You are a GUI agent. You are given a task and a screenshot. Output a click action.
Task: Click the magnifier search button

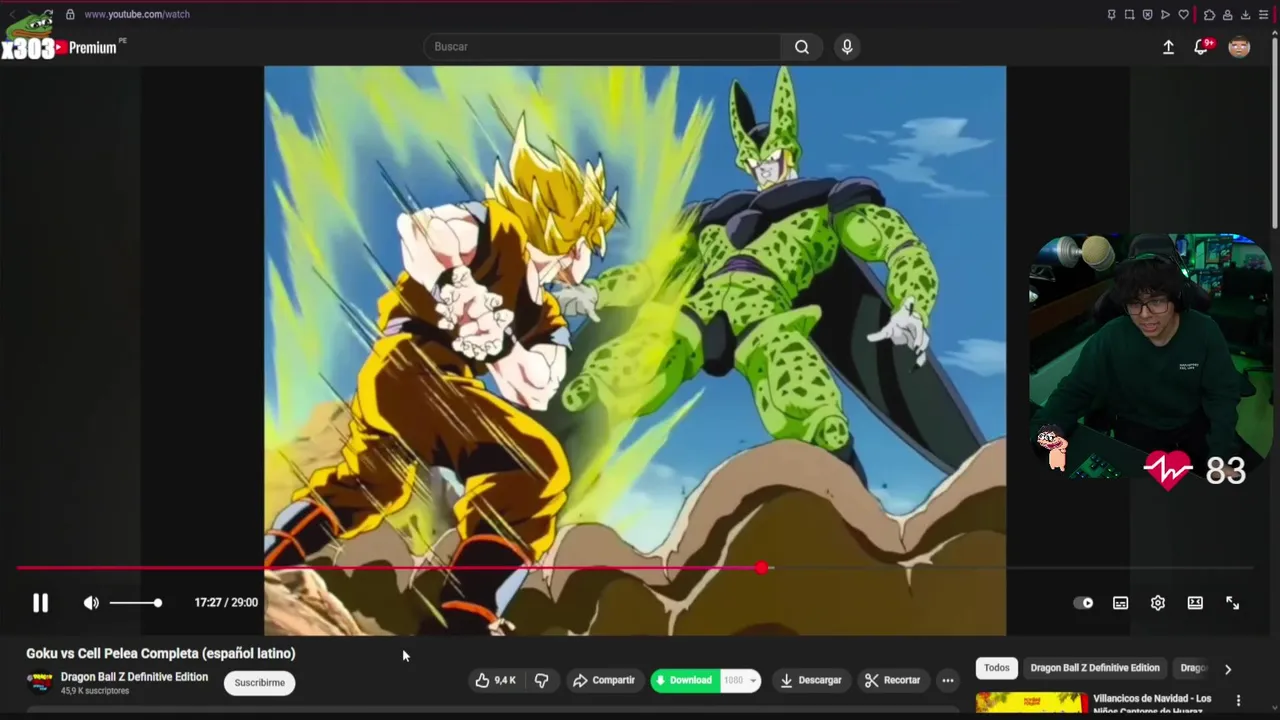coord(802,47)
